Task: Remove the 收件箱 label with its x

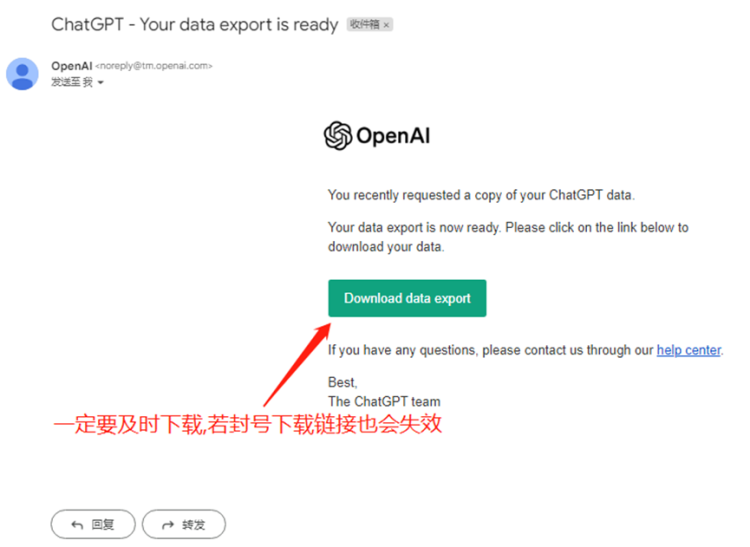Action: [x=386, y=25]
